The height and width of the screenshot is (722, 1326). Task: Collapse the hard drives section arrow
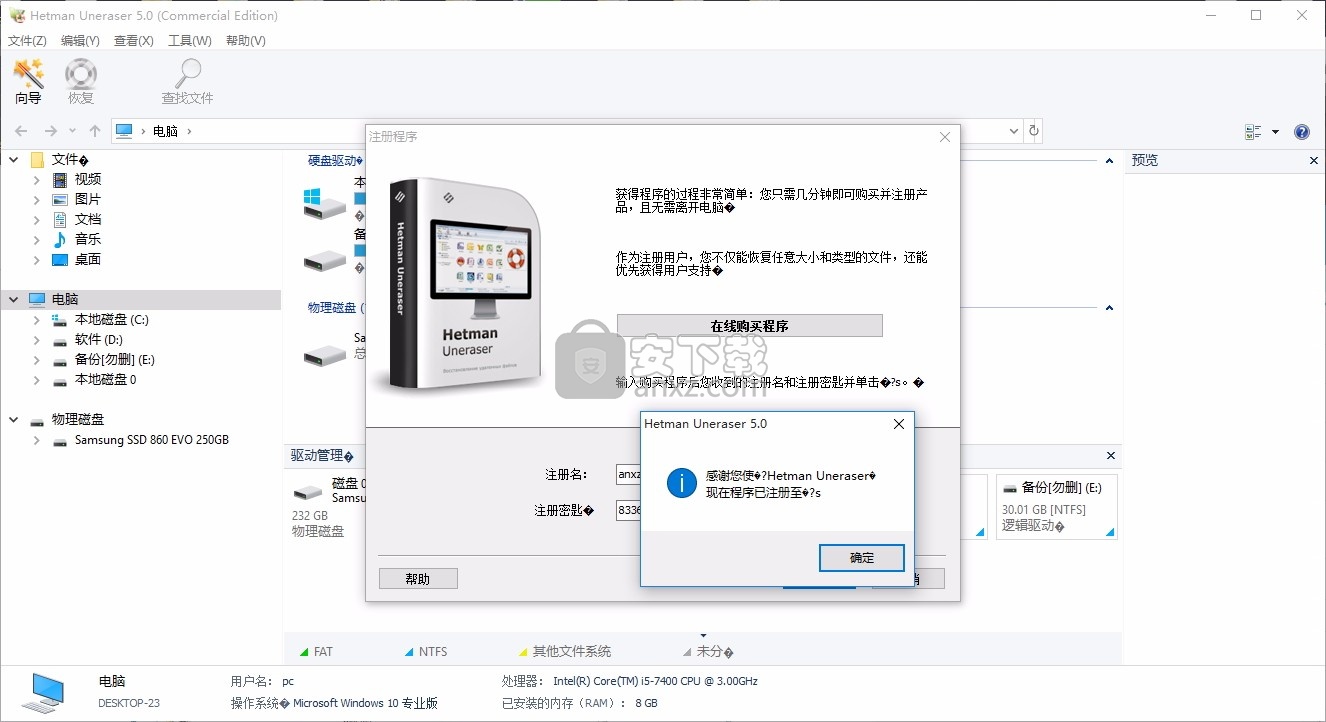(1109, 161)
